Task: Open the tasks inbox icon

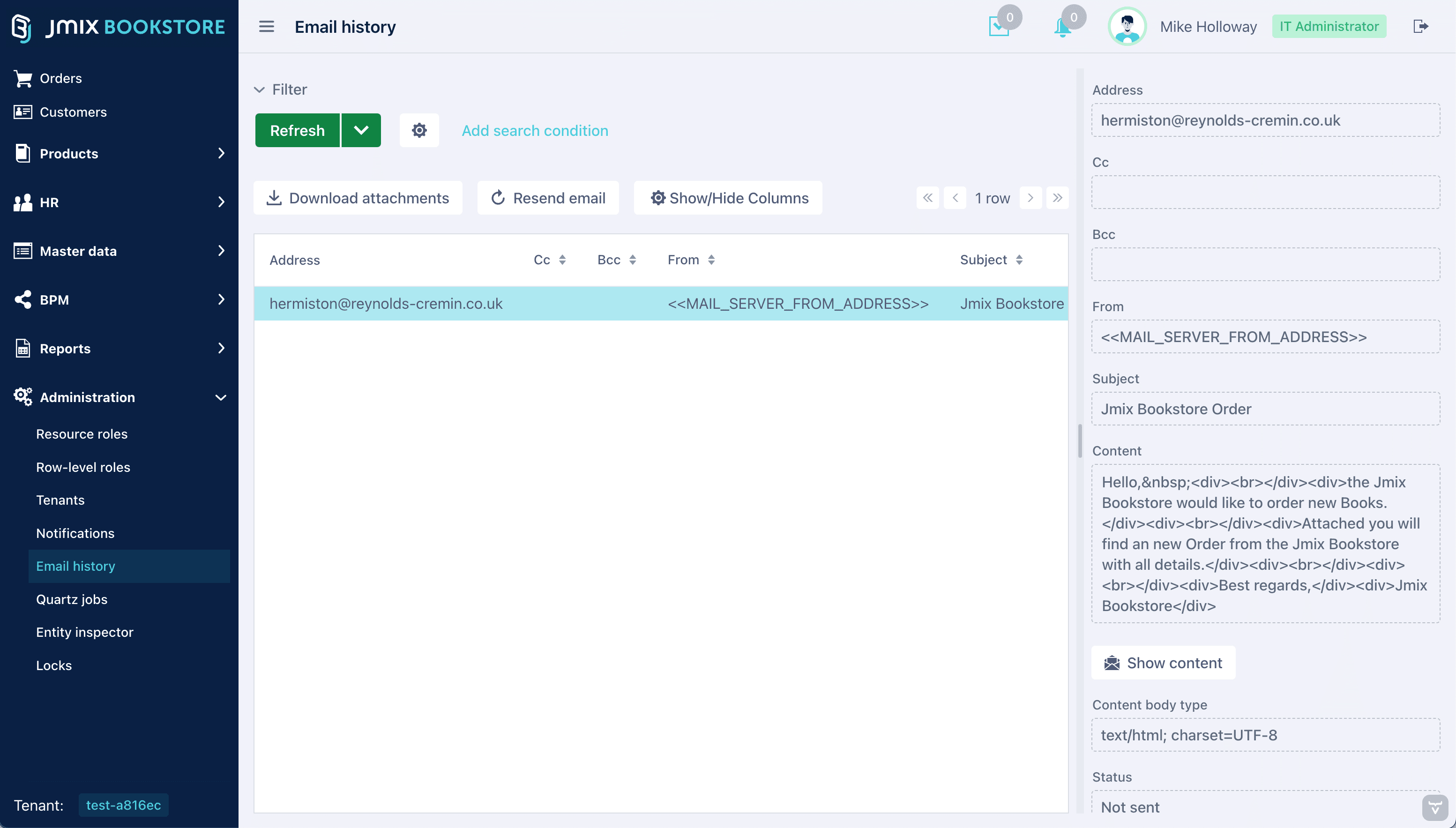Action: (999, 26)
